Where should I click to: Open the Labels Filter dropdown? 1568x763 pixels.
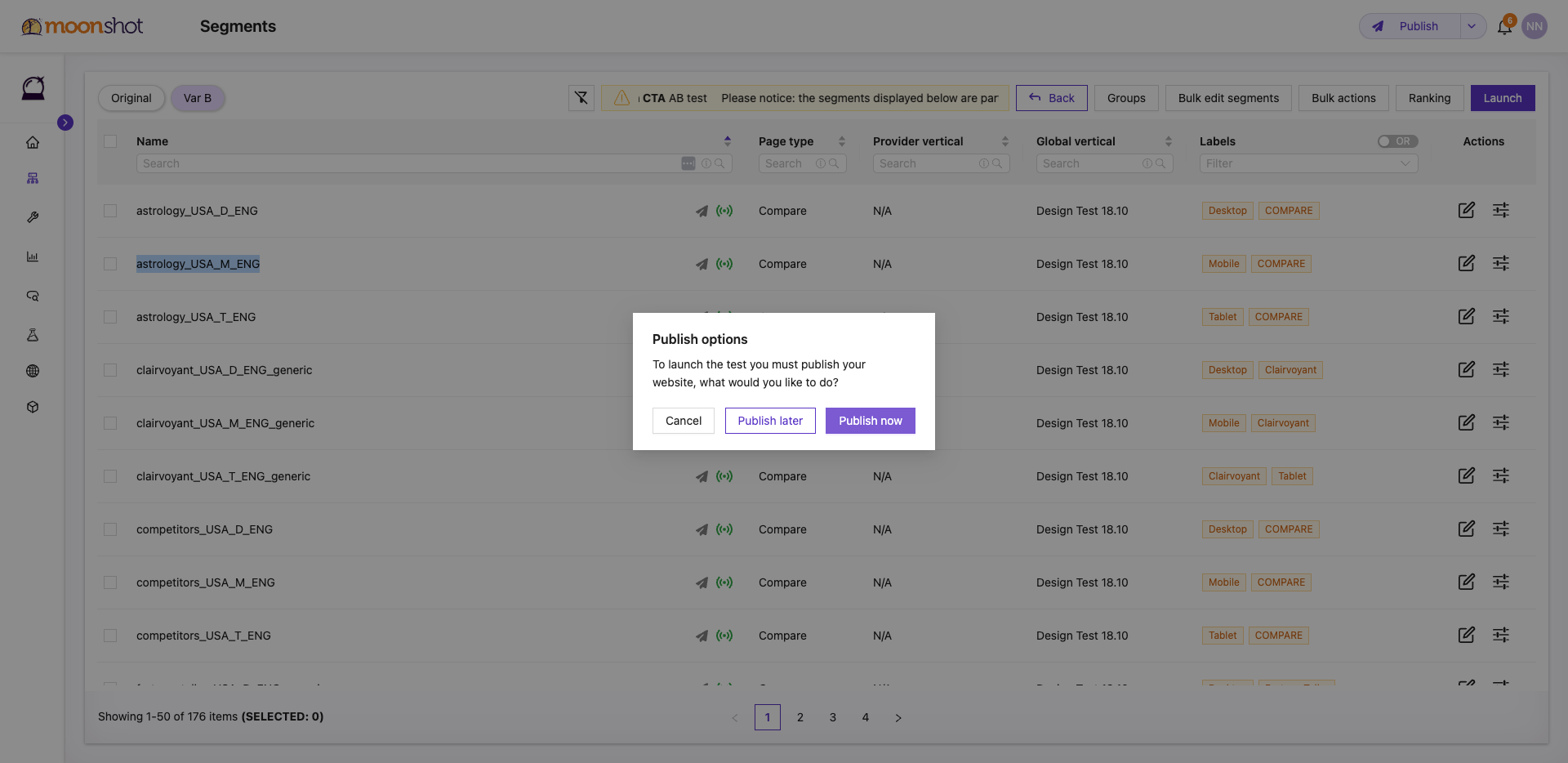tap(1308, 163)
